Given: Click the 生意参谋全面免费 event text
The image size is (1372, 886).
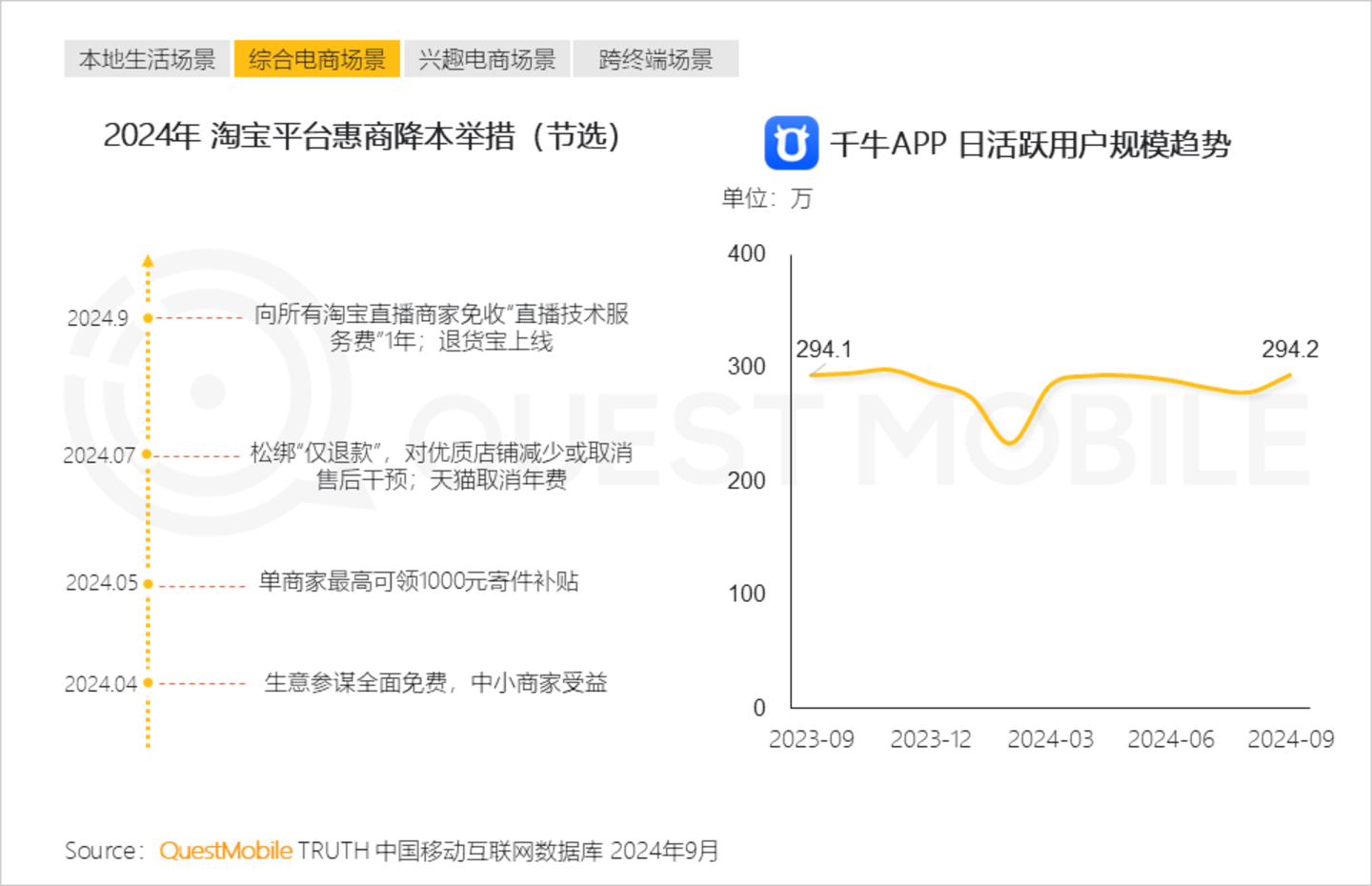Looking at the screenshot, I should [x=435, y=682].
